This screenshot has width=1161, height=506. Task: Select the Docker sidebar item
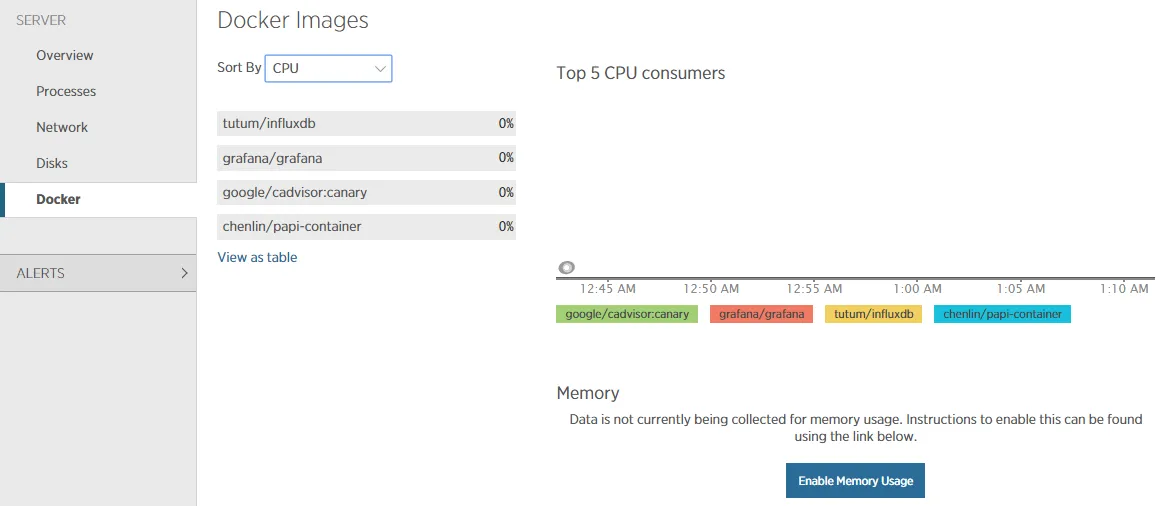click(58, 199)
